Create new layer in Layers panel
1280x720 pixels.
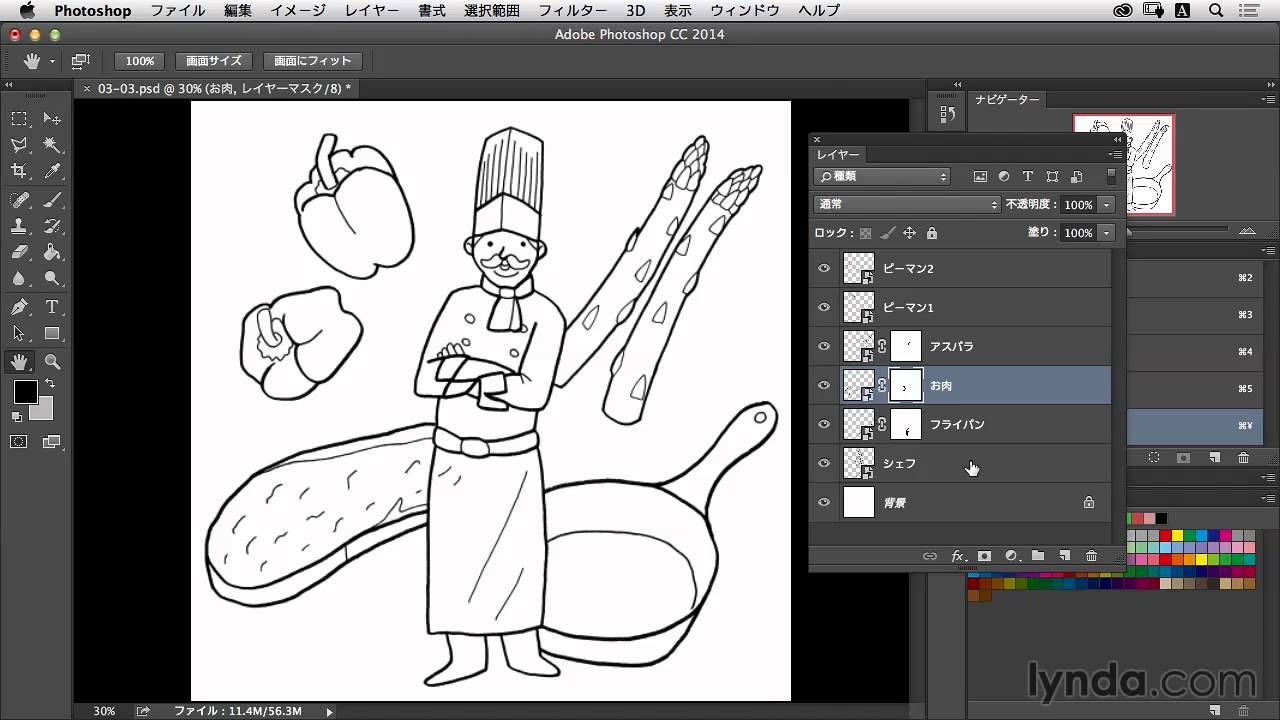tap(1064, 556)
